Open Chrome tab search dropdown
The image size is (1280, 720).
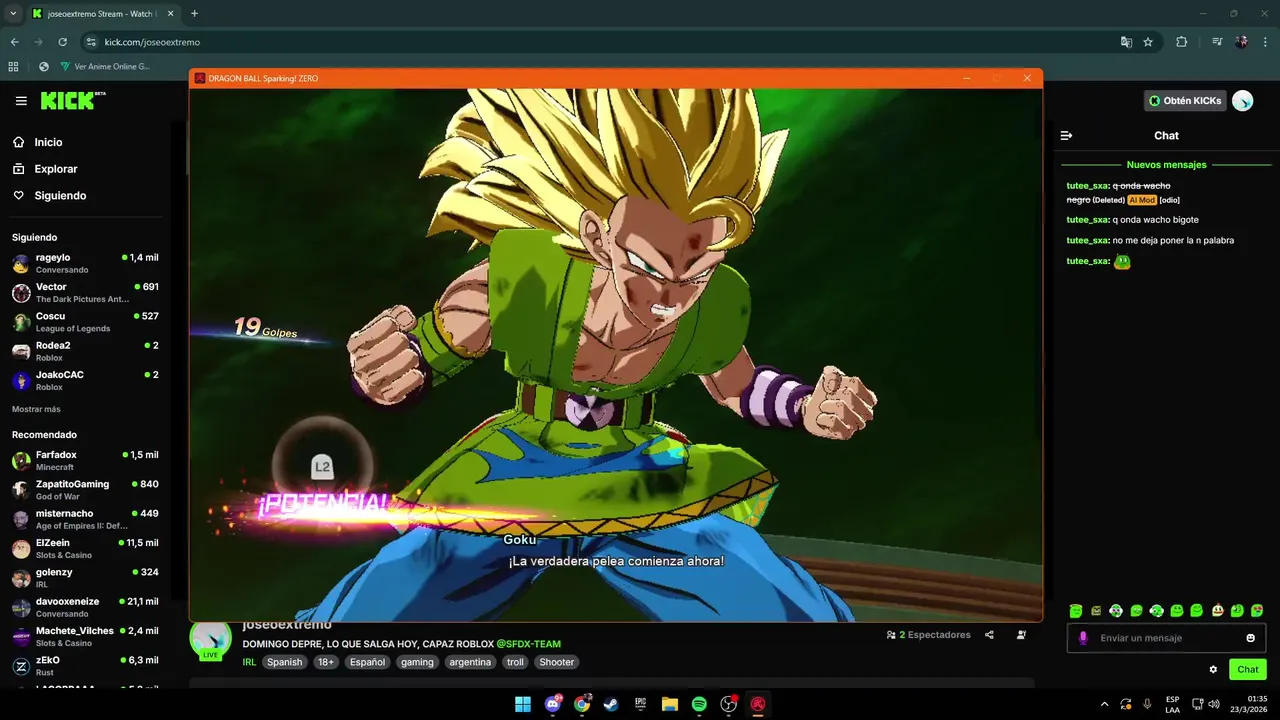click(x=13, y=13)
